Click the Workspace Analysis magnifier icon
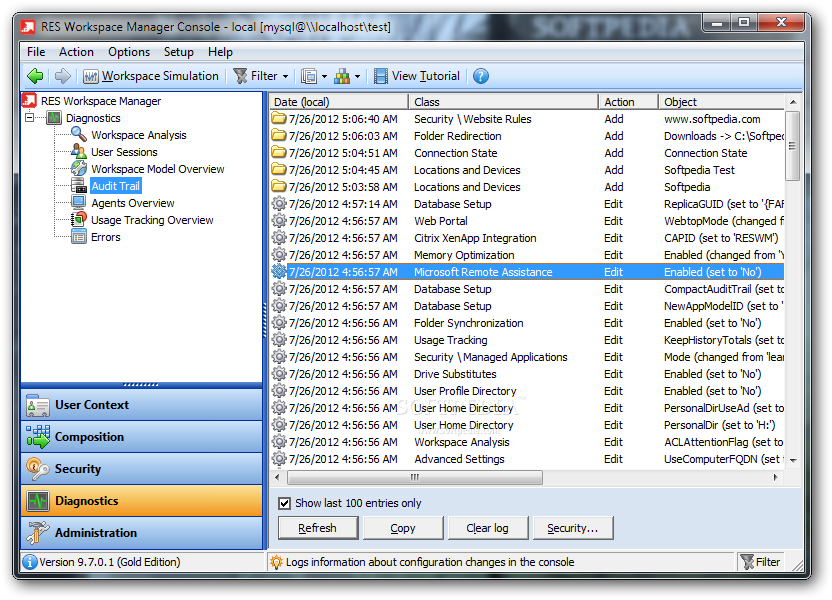Image resolution: width=832 pixels, height=600 pixels. click(x=79, y=134)
